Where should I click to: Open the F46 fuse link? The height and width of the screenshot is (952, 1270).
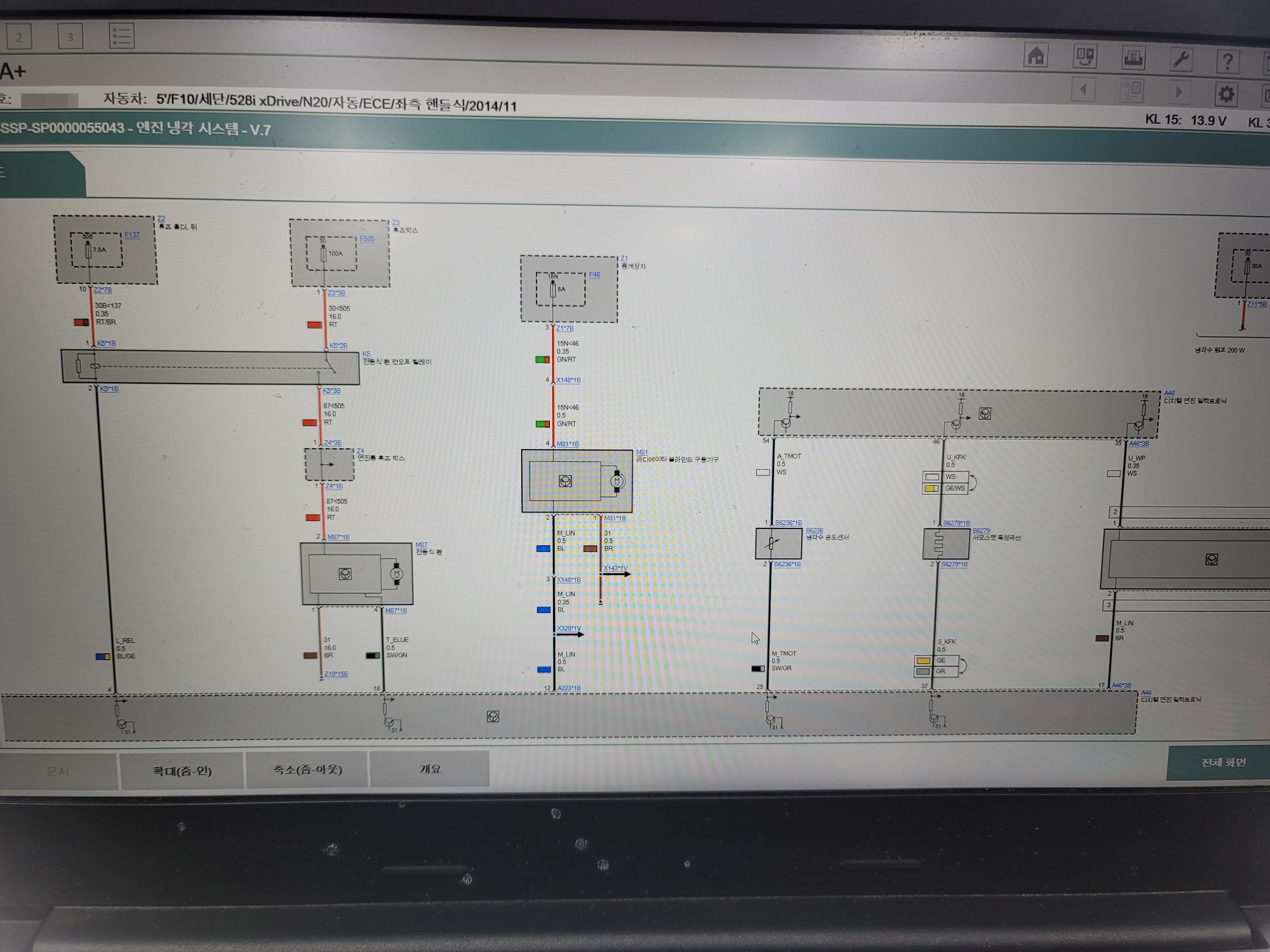[594, 275]
